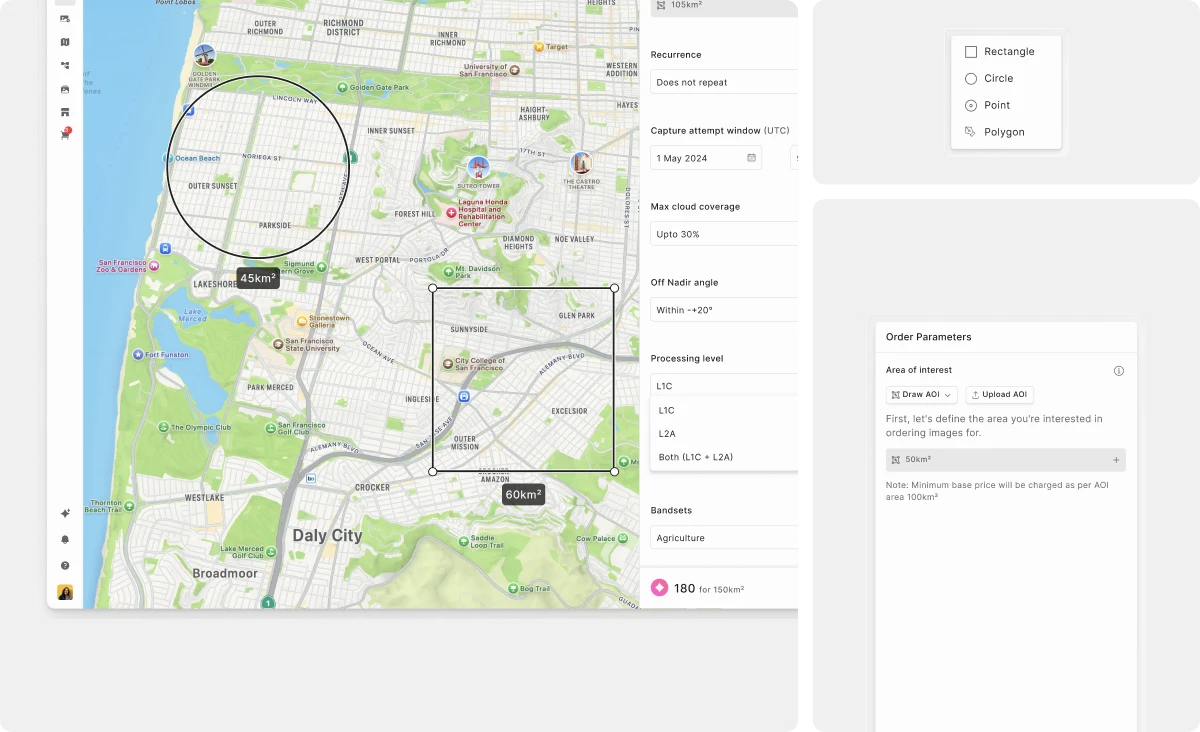Expand the Draw AOI dropdown button
The height and width of the screenshot is (732, 1200).
click(x=922, y=395)
